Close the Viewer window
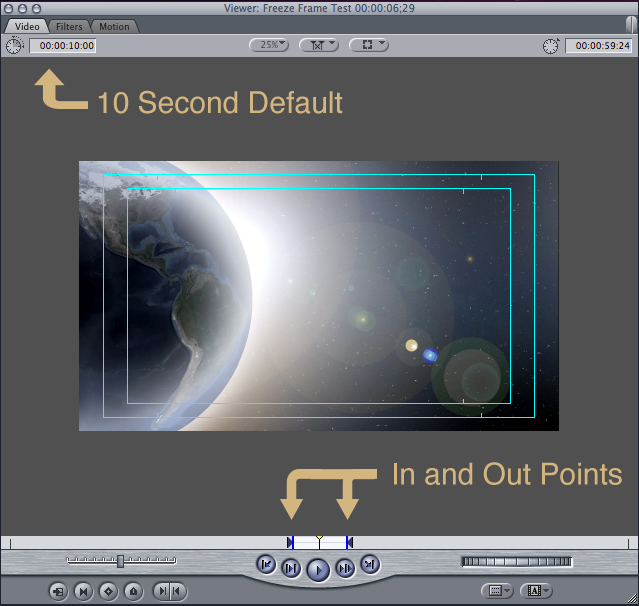 tap(9, 8)
